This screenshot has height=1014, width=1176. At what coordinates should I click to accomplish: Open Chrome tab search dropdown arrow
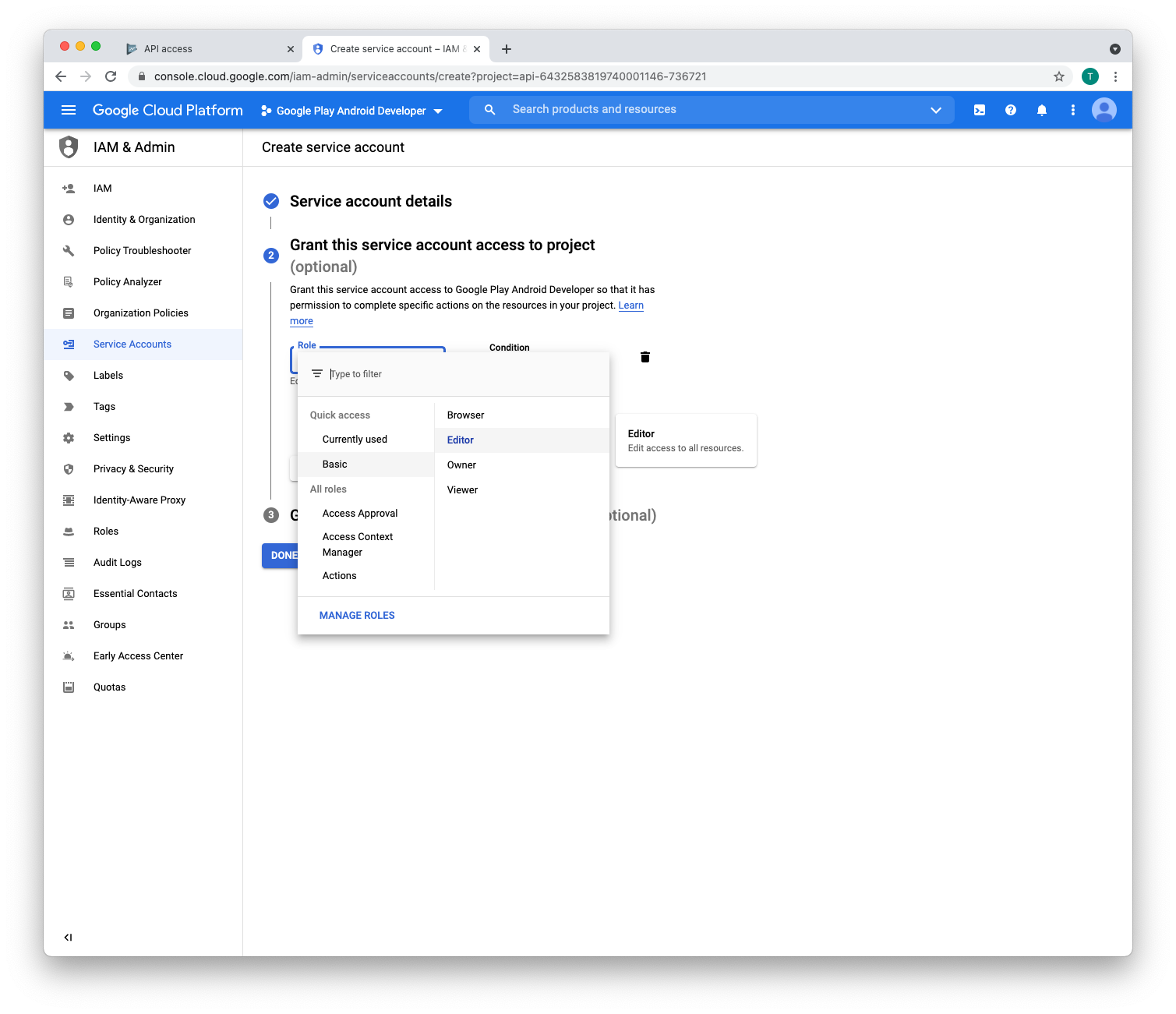coord(1115,49)
